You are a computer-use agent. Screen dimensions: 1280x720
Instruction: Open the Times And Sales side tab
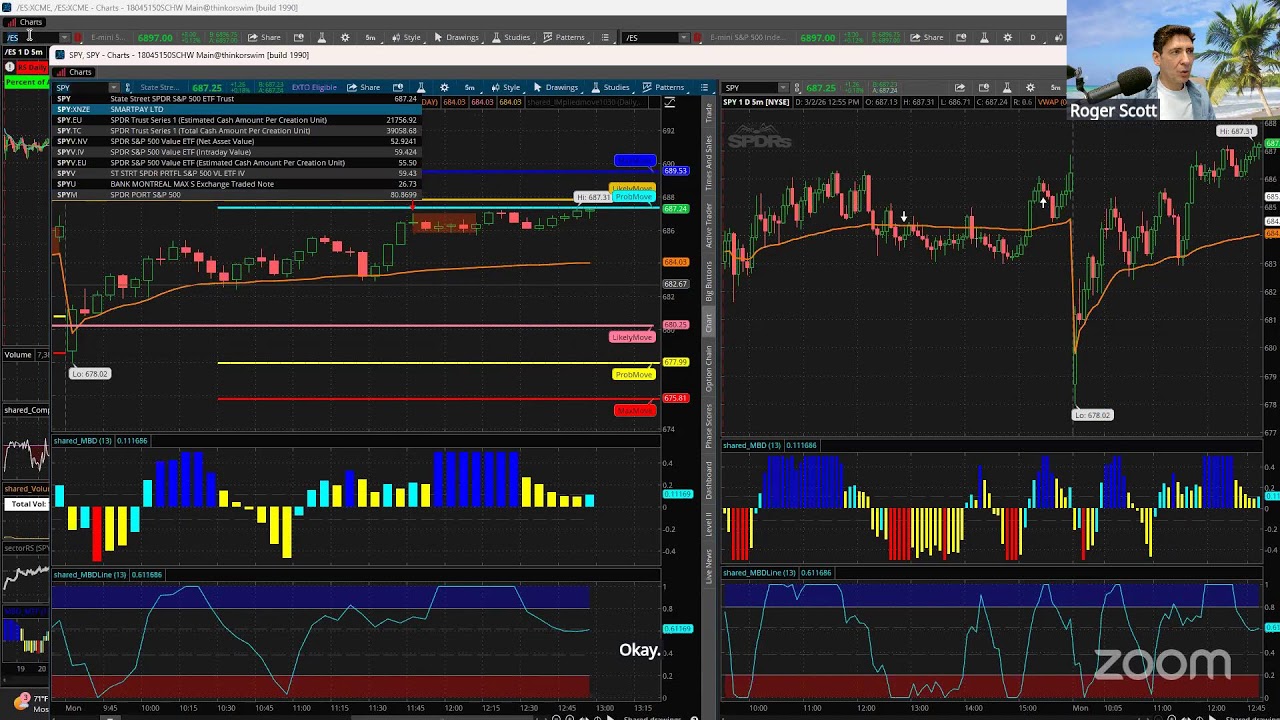click(709, 162)
